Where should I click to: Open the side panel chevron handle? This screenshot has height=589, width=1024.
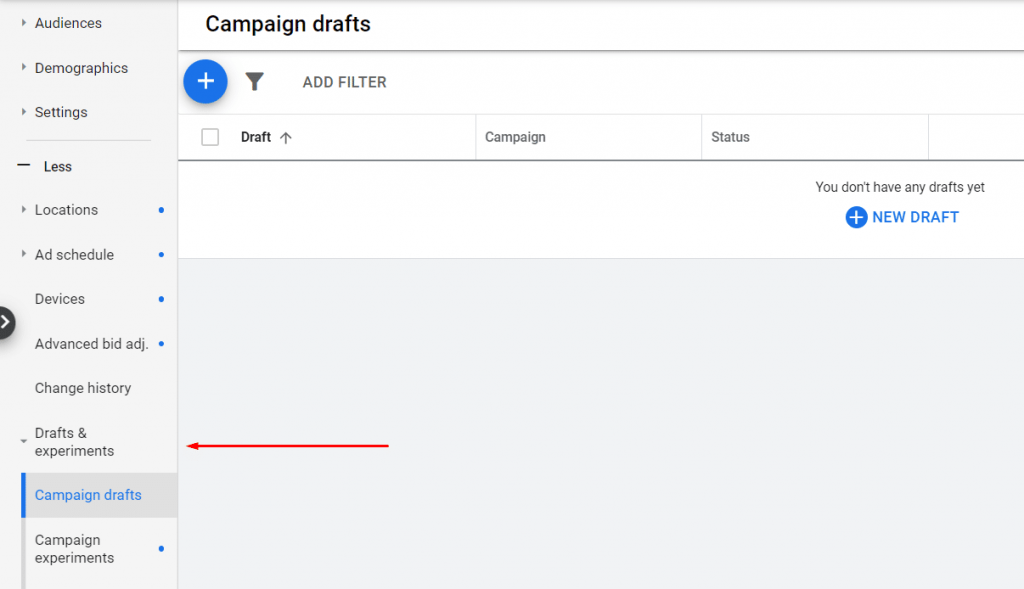tap(6, 322)
